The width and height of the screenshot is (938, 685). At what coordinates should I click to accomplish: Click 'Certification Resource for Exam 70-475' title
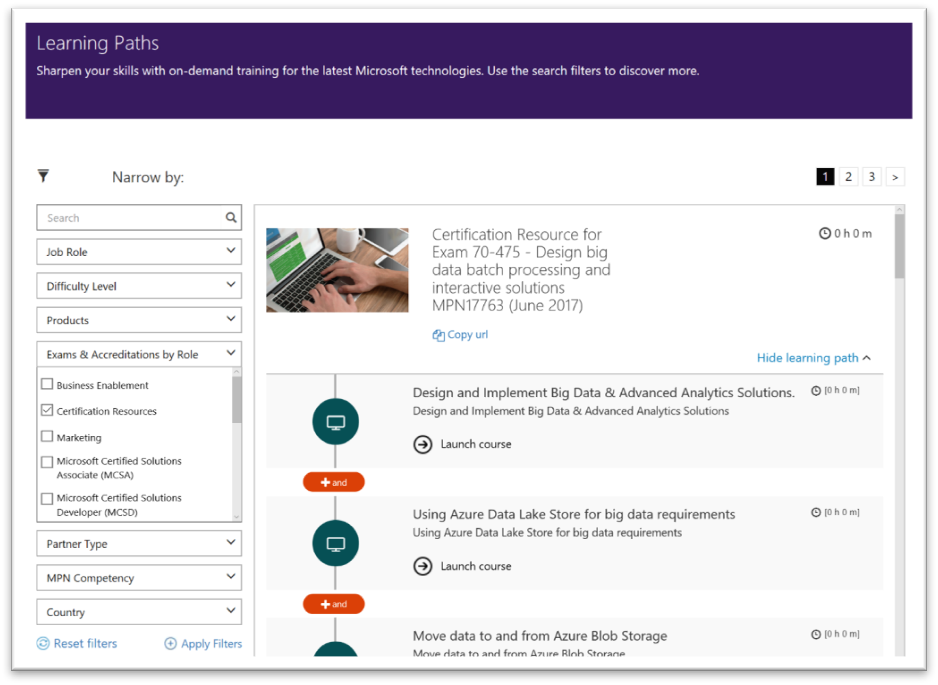(x=521, y=270)
